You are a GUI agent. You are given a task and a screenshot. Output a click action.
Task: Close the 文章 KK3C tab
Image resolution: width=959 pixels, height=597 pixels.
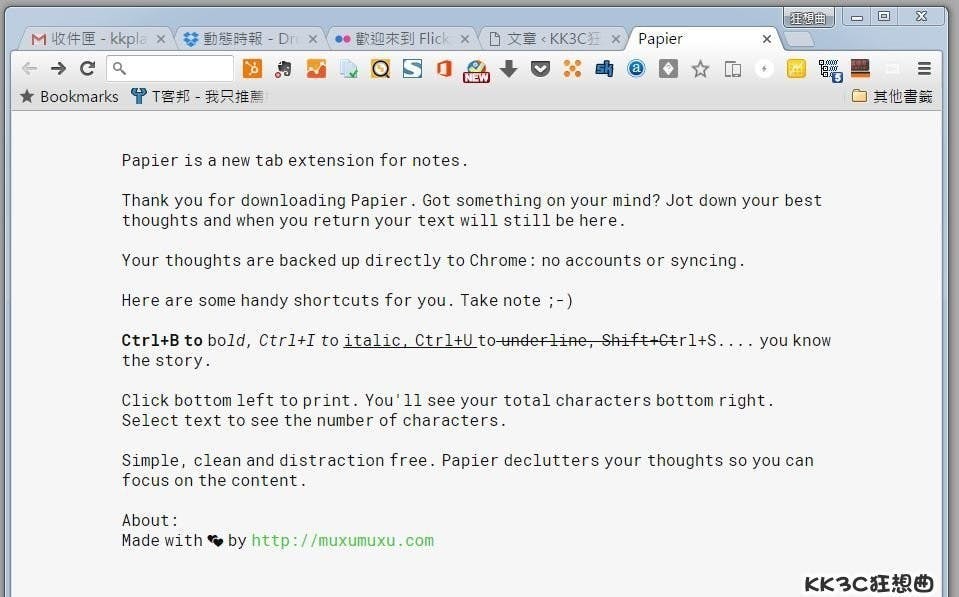(616, 39)
